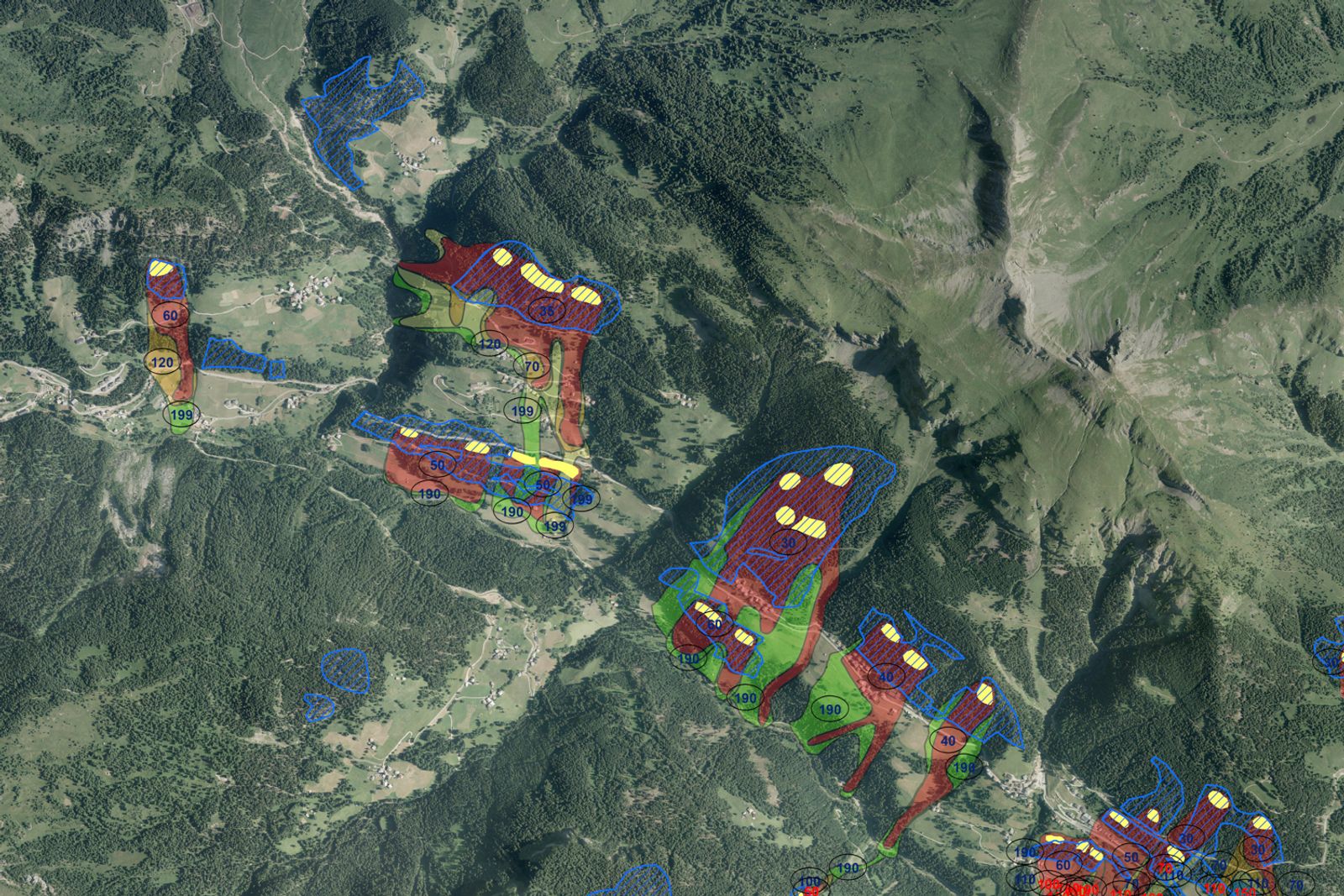Click the blue hatched strip beside the leftmost zone
The image size is (1344, 896).
tap(239, 357)
